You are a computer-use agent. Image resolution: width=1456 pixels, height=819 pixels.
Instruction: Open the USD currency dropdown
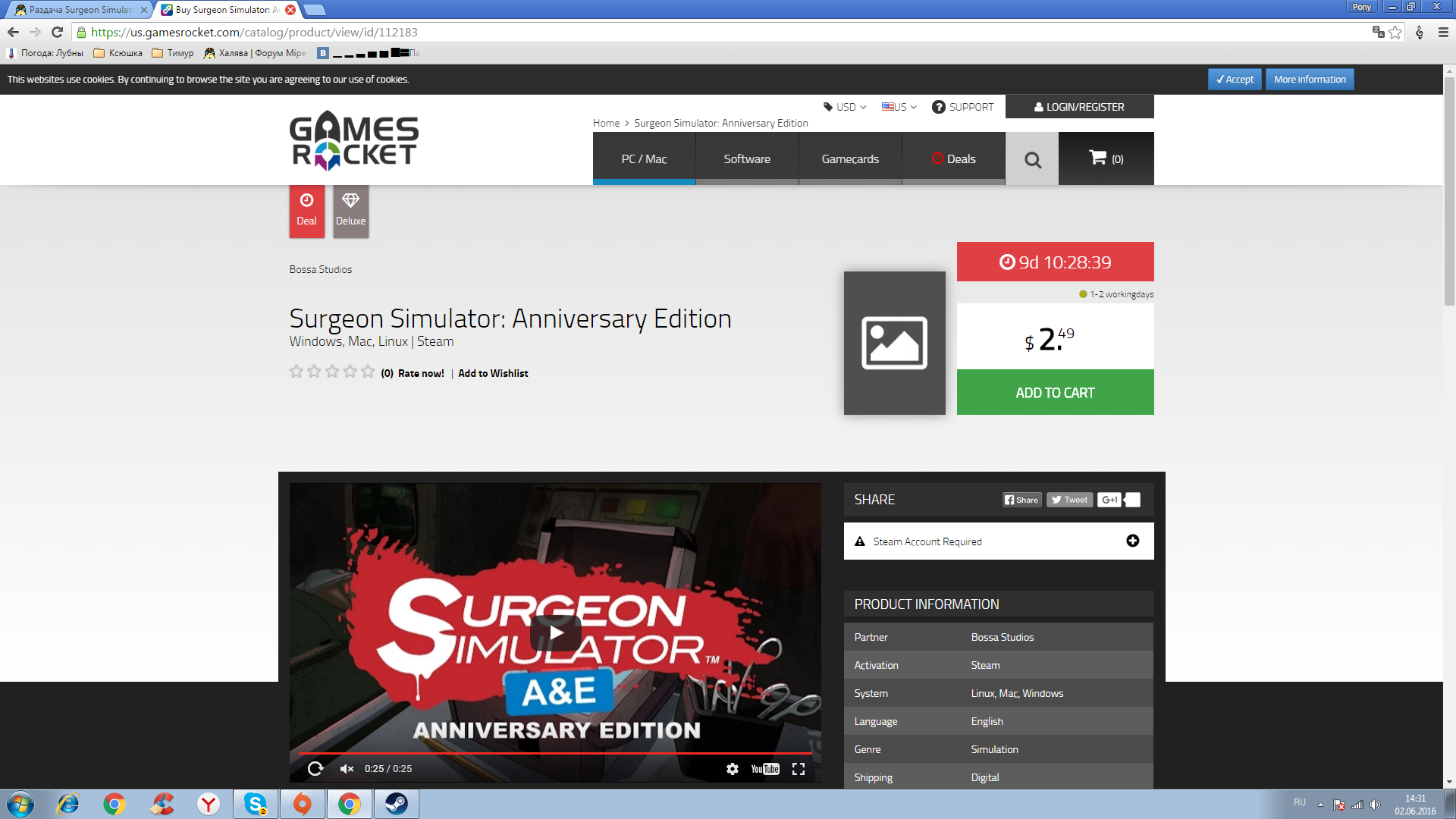pyautogui.click(x=845, y=107)
